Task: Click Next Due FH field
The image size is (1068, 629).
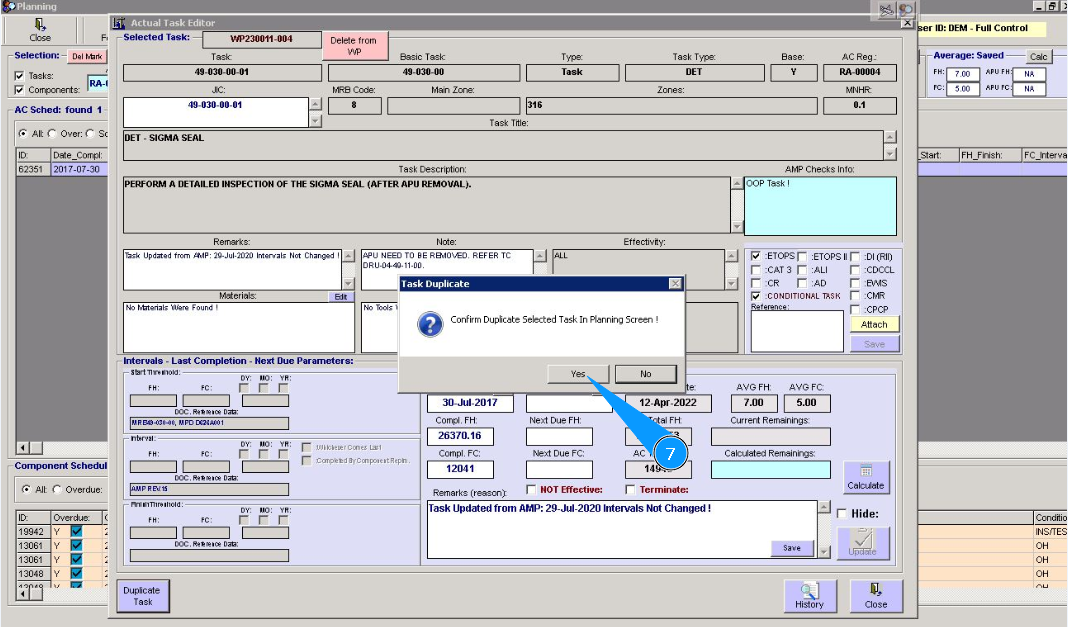Action: [559, 436]
